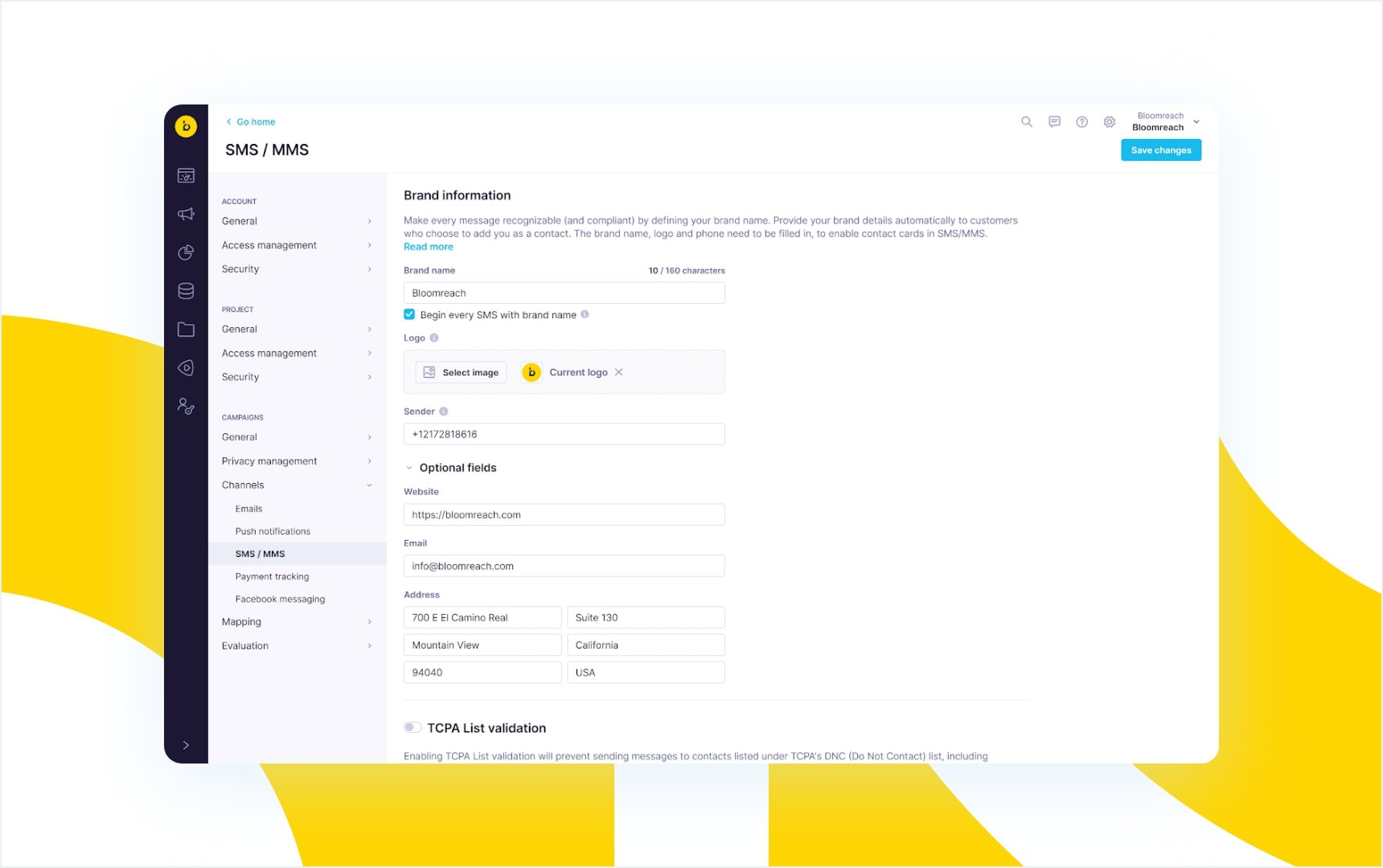Collapse the Optional fields section
This screenshot has width=1383, height=868.
coord(409,468)
